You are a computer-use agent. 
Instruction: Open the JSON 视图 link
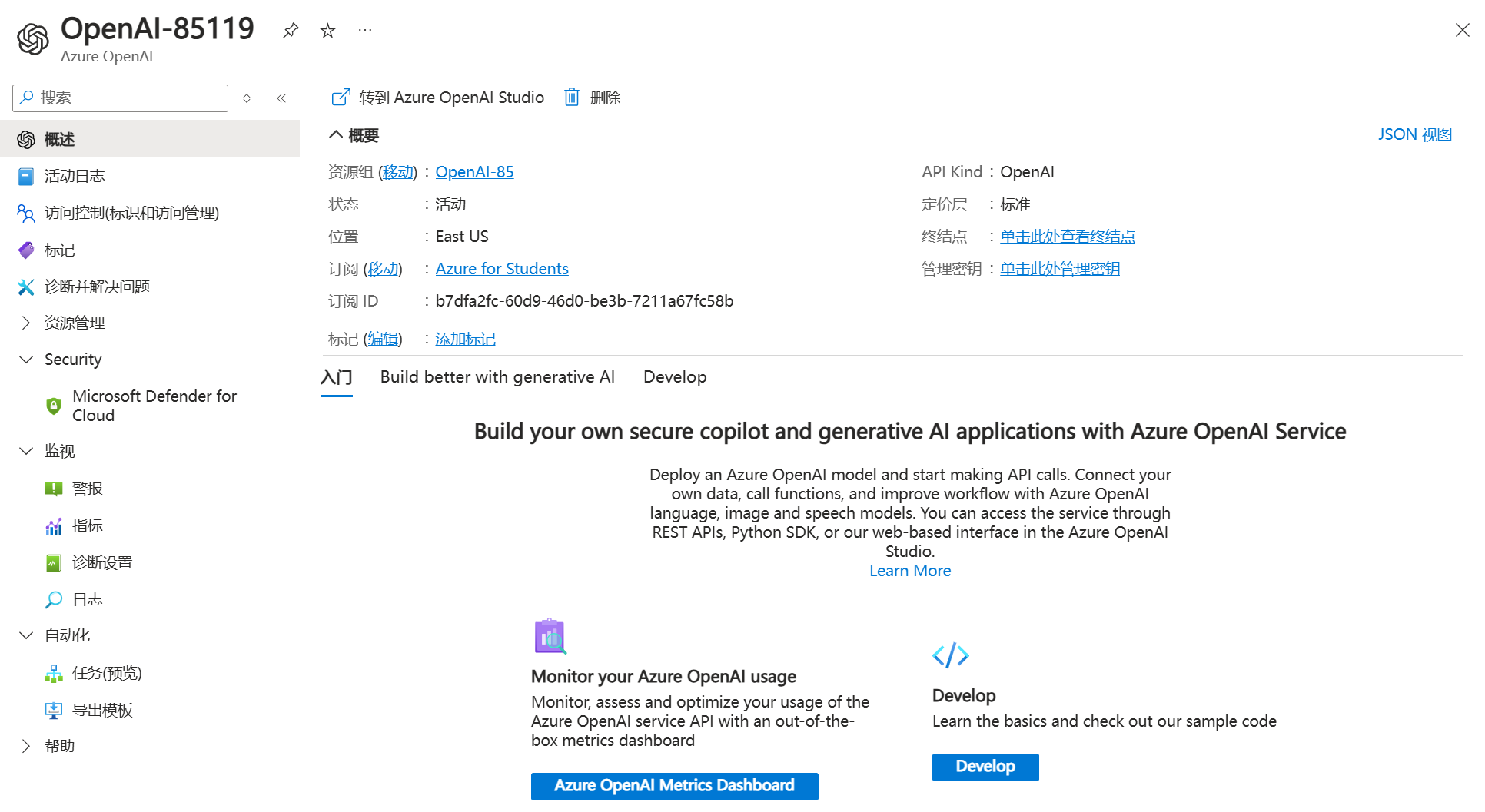click(x=1414, y=134)
